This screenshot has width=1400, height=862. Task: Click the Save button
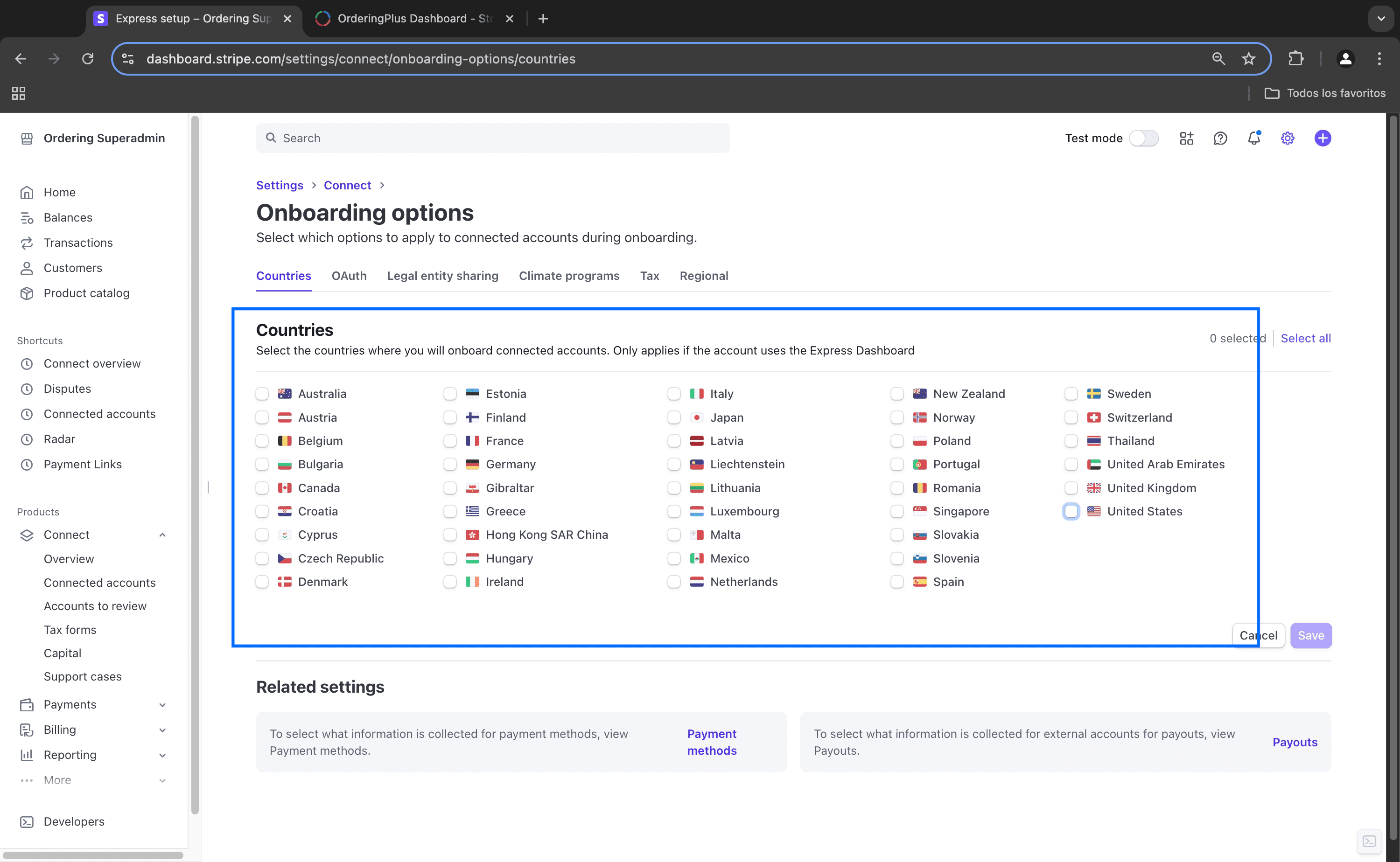1310,635
